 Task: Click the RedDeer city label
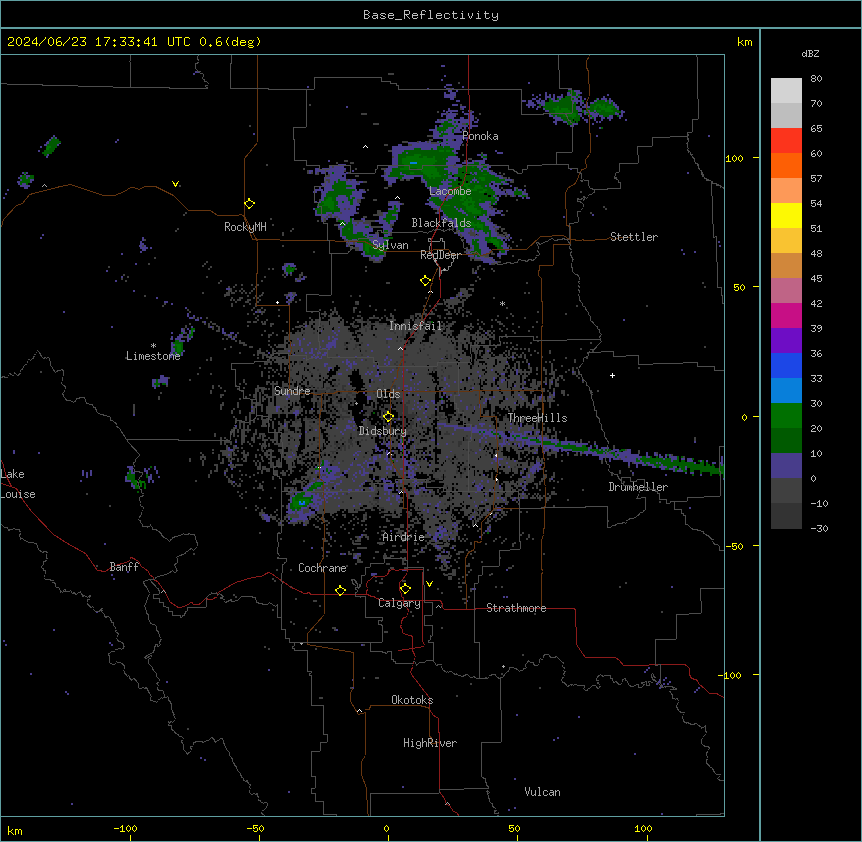440,255
